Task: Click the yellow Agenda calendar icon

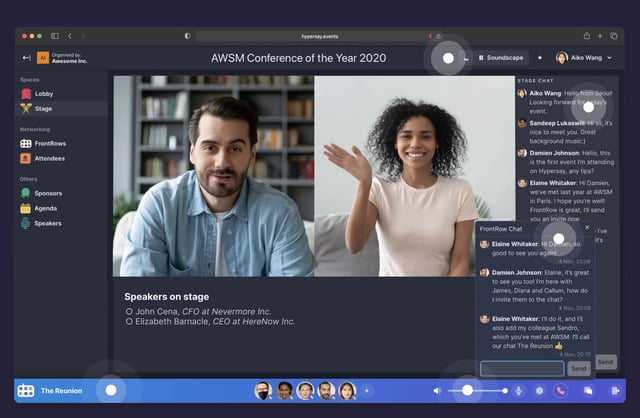Action: [x=25, y=208]
